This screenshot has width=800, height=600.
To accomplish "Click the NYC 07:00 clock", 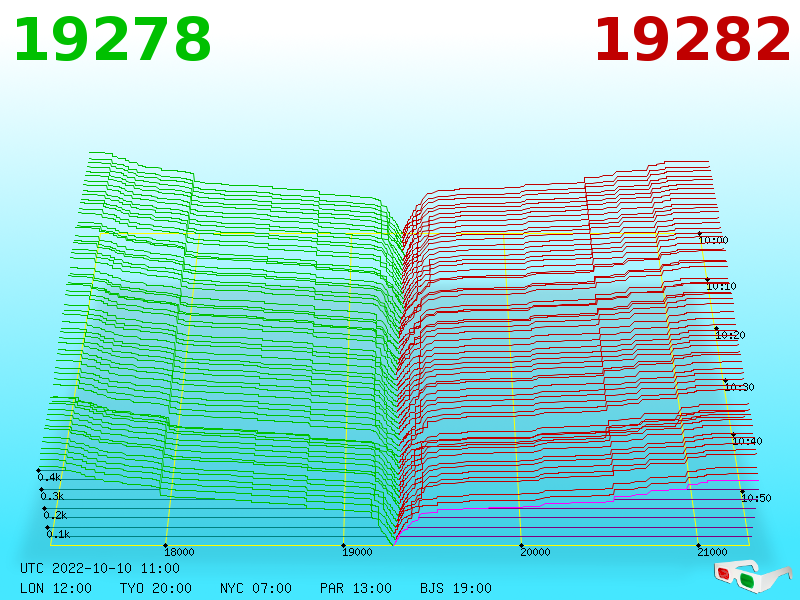I will coord(256,588).
